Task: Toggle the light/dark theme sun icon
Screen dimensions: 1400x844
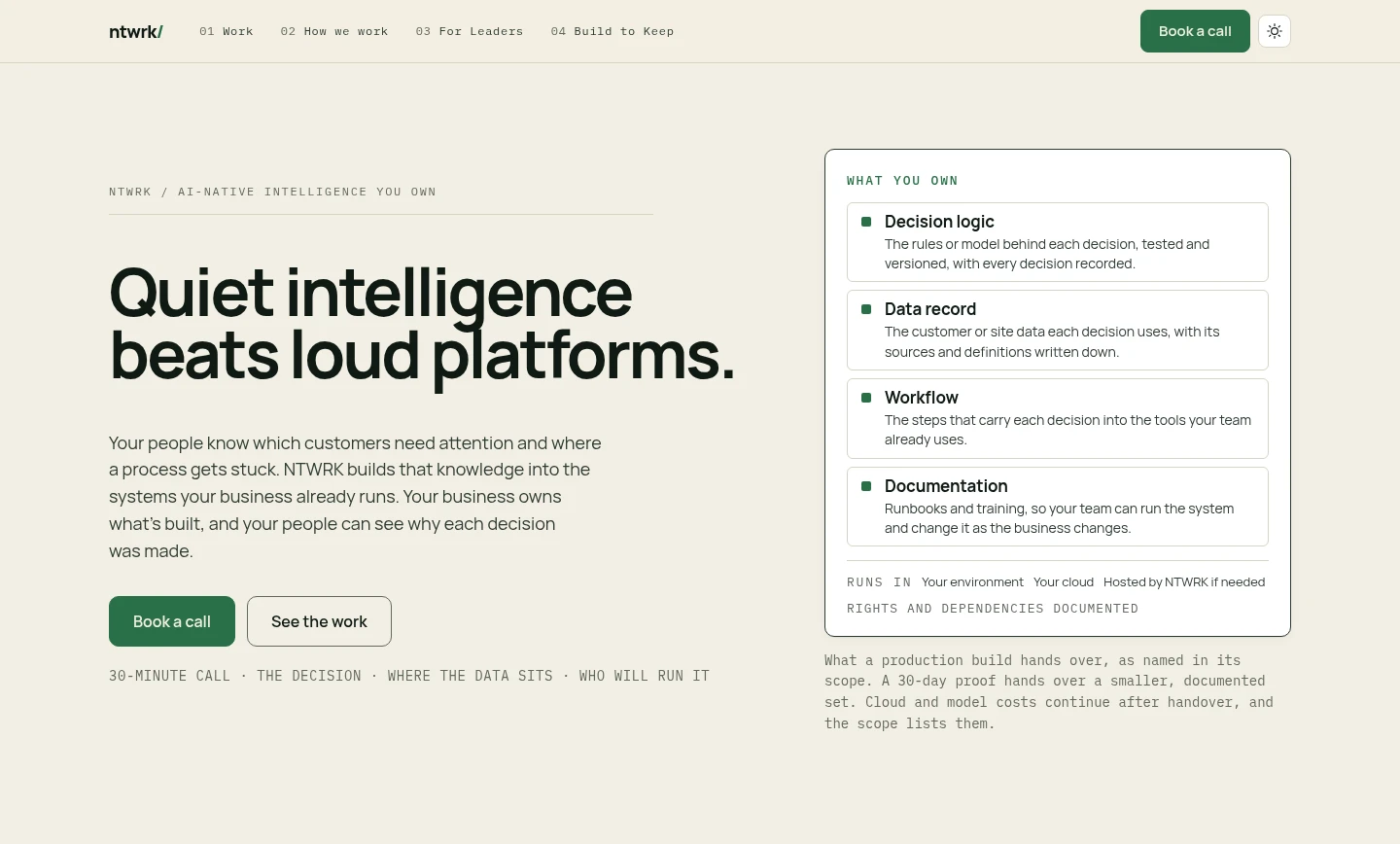Action: 1275,31
